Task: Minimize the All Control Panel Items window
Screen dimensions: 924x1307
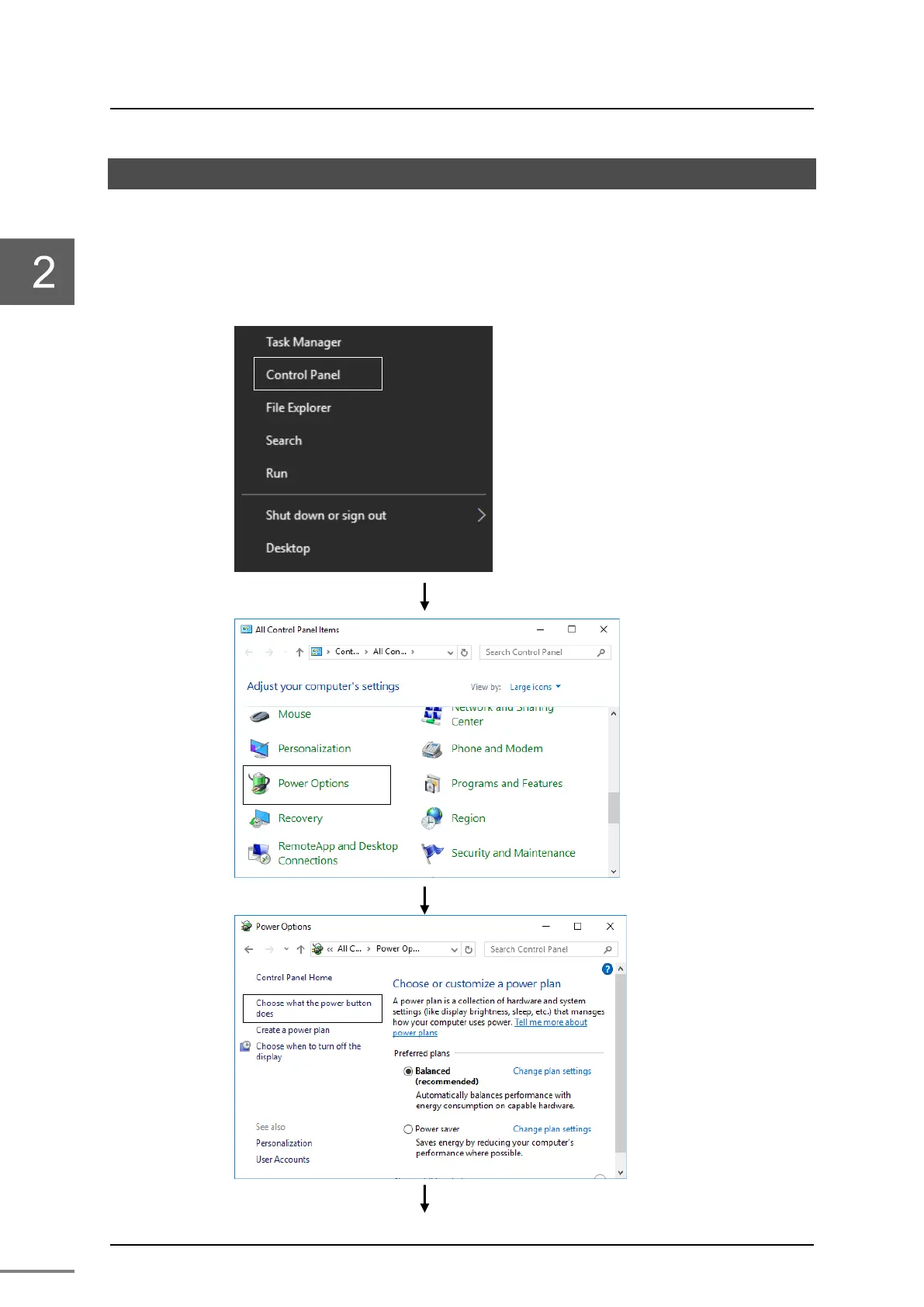Action: click(x=540, y=629)
